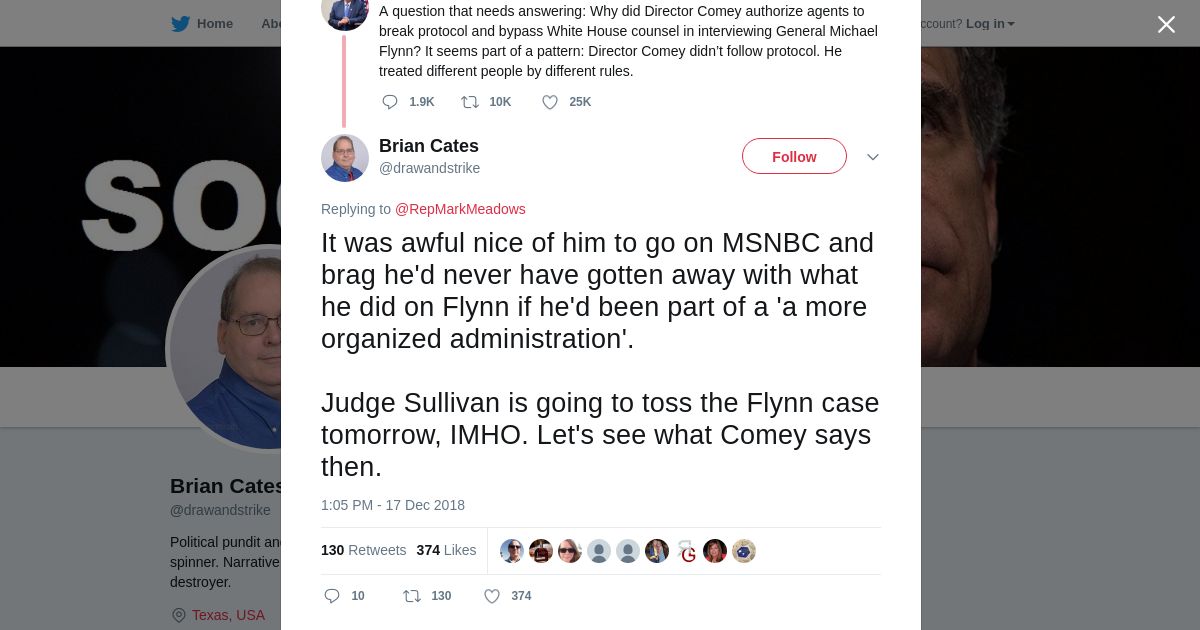Image resolution: width=1200 pixels, height=630 pixels.
Task: Open the @drawandstrike handle in tweet header
Action: coord(429,168)
